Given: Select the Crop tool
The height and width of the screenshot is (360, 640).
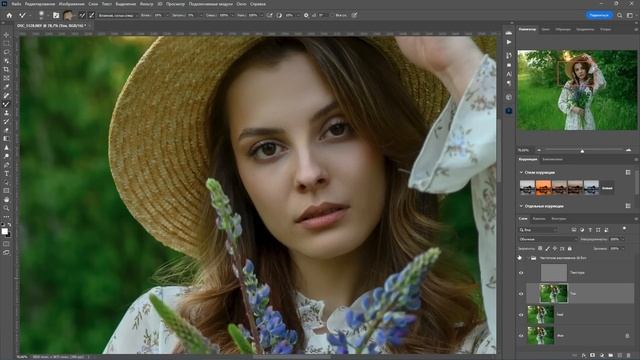Looking at the screenshot, I should (x=6, y=69).
